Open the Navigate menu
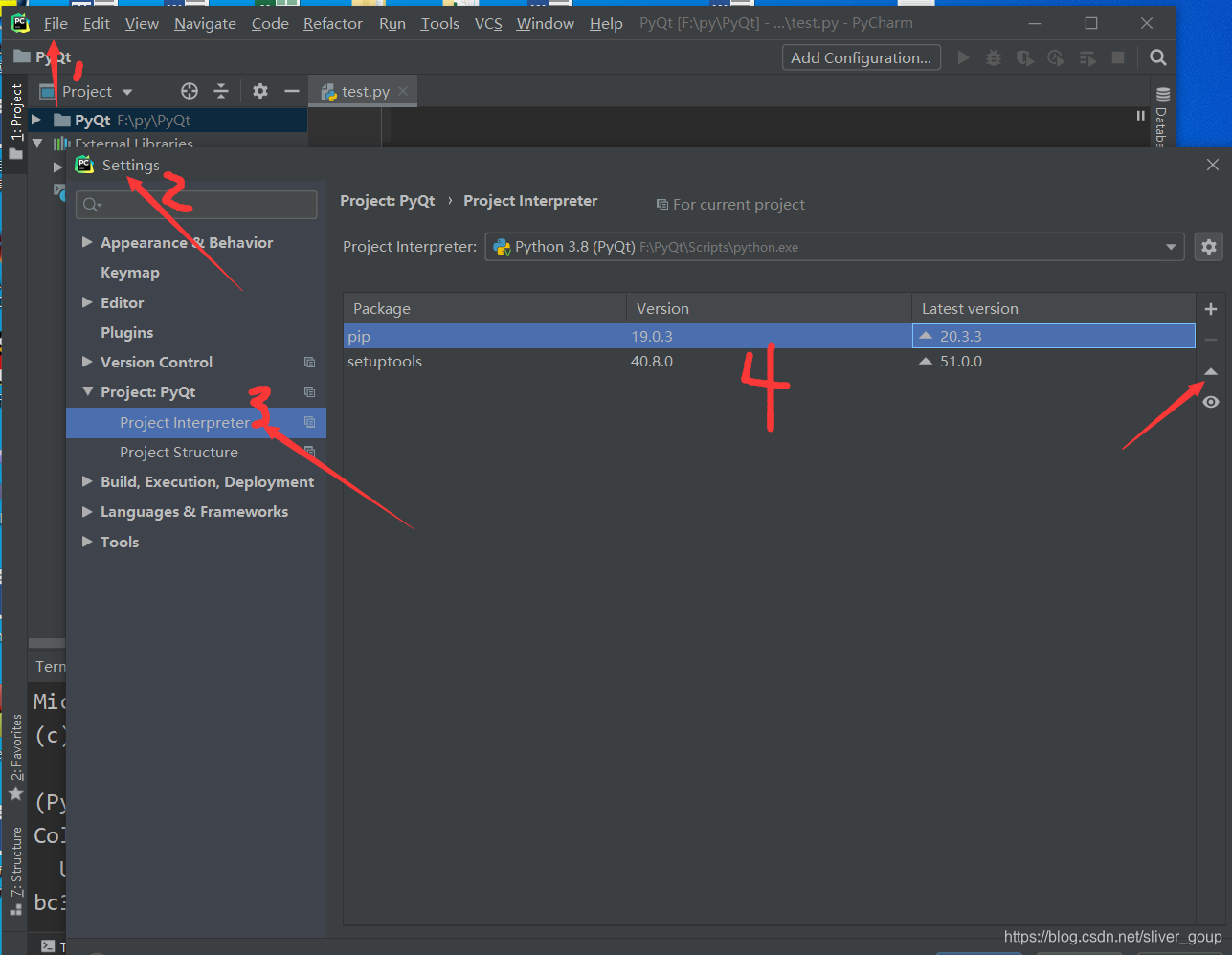This screenshot has width=1232, height=955. 205,23
